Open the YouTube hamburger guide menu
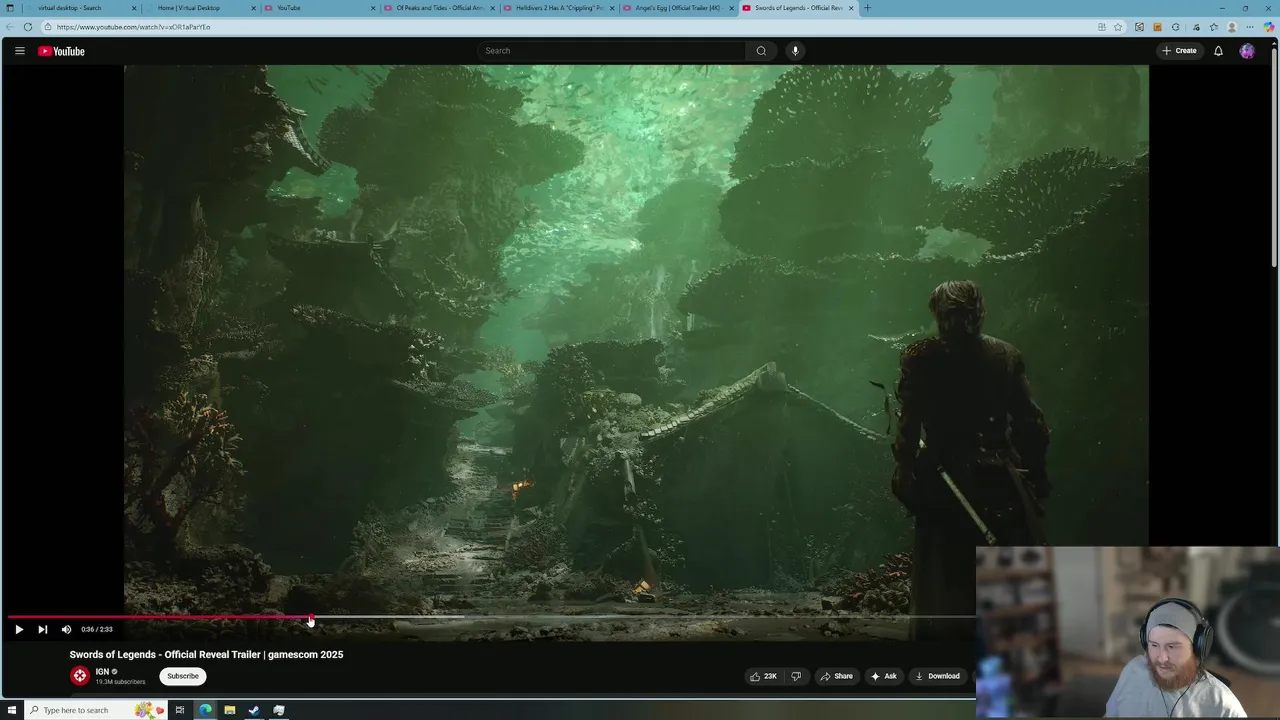Screen dimensions: 1280x720 point(19,51)
